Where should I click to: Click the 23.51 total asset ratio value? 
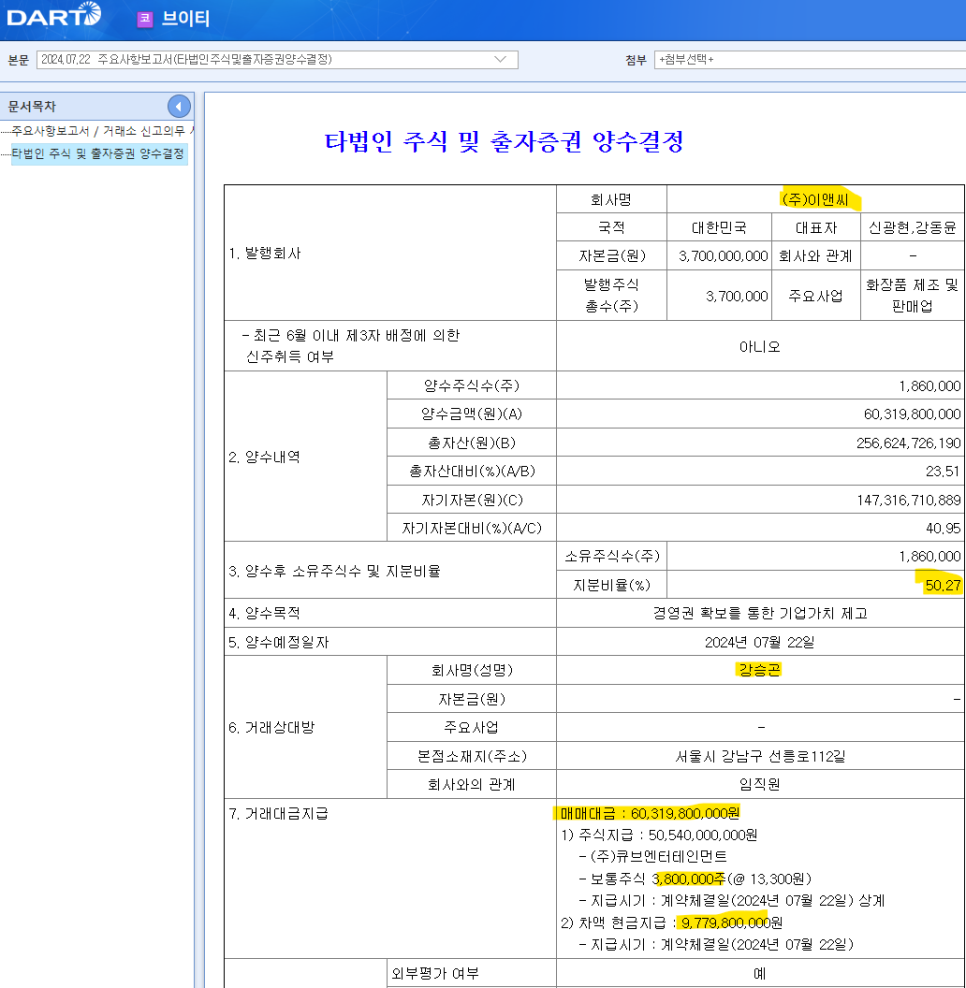tap(942, 471)
